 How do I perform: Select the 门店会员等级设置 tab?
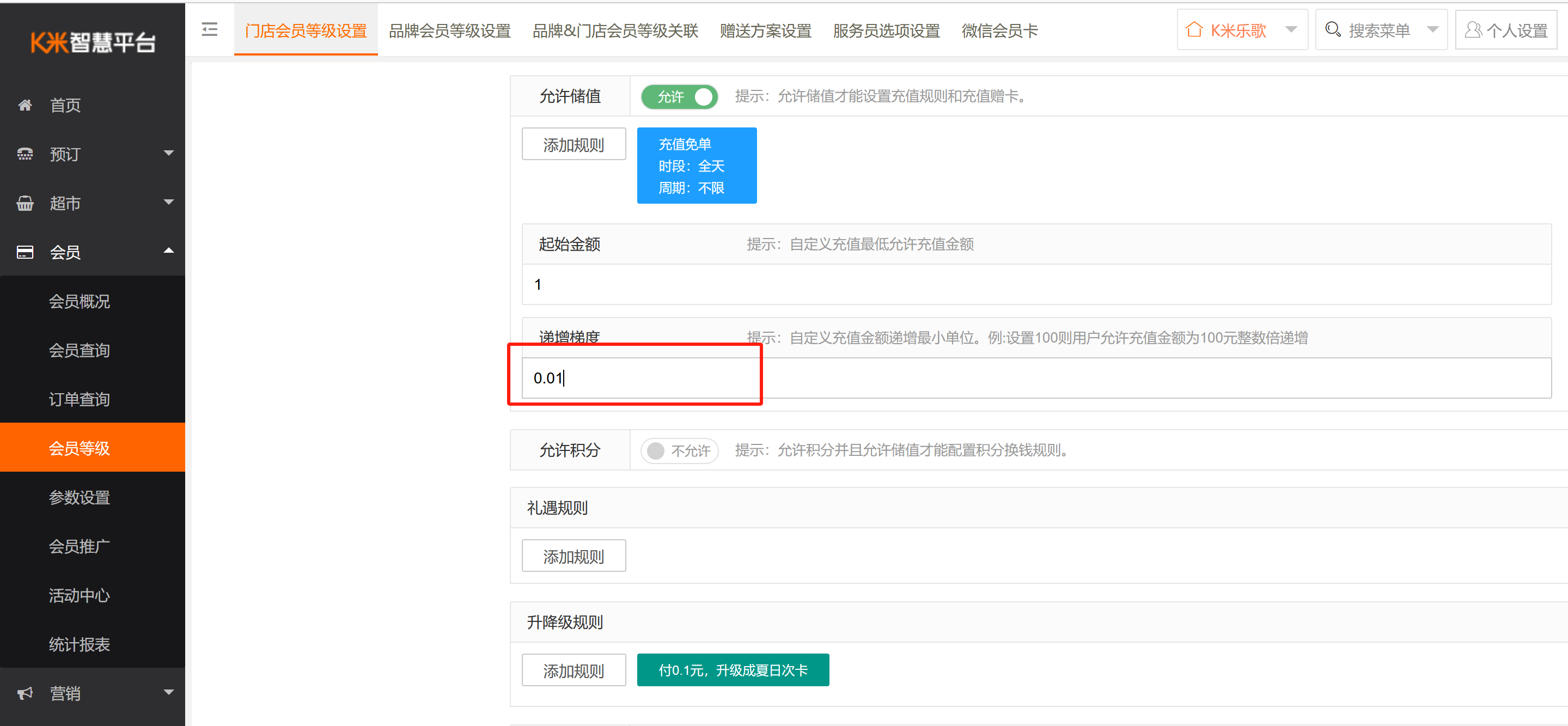tap(306, 30)
